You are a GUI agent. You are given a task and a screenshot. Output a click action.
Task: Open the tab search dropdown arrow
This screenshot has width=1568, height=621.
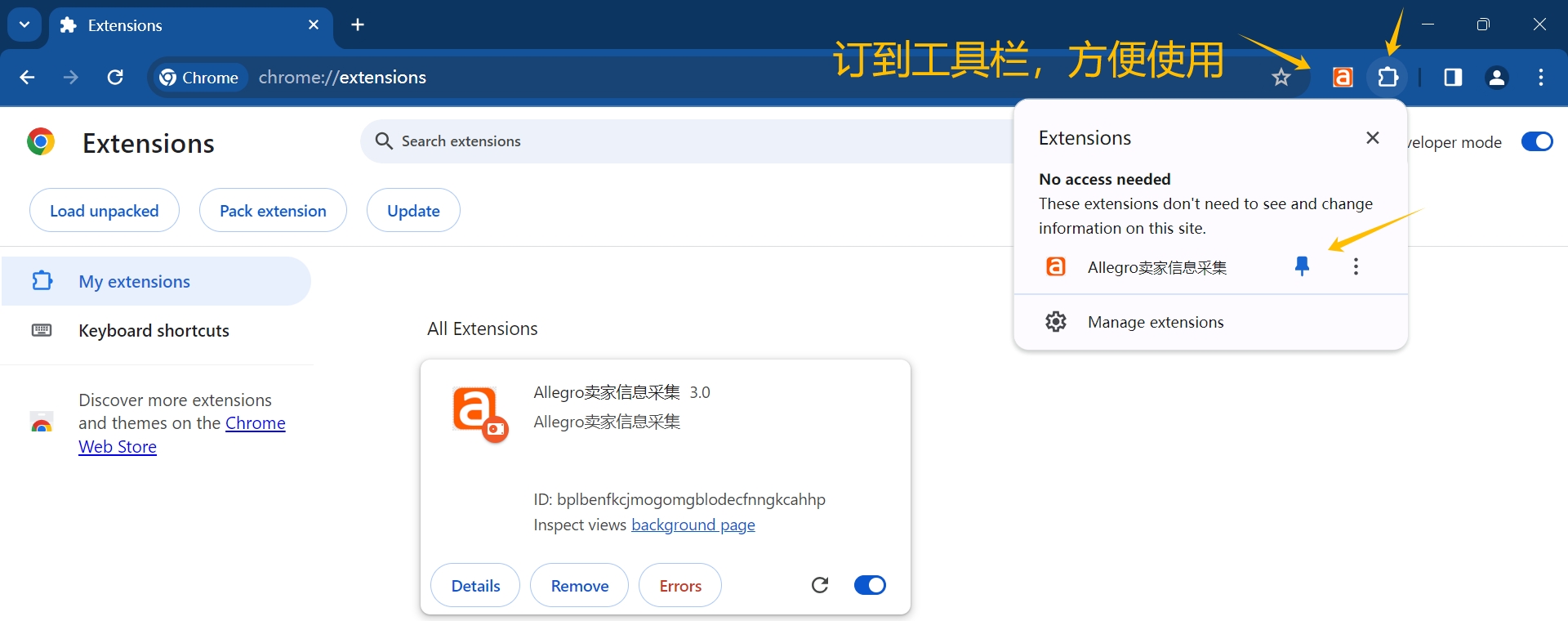(24, 25)
